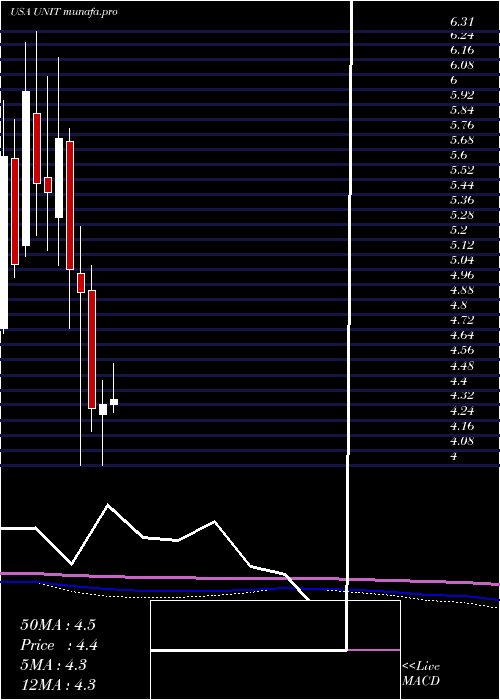This screenshot has width=500, height=700.
Task: Click the 5.92 price axis label
Action: pyautogui.click(x=462, y=95)
